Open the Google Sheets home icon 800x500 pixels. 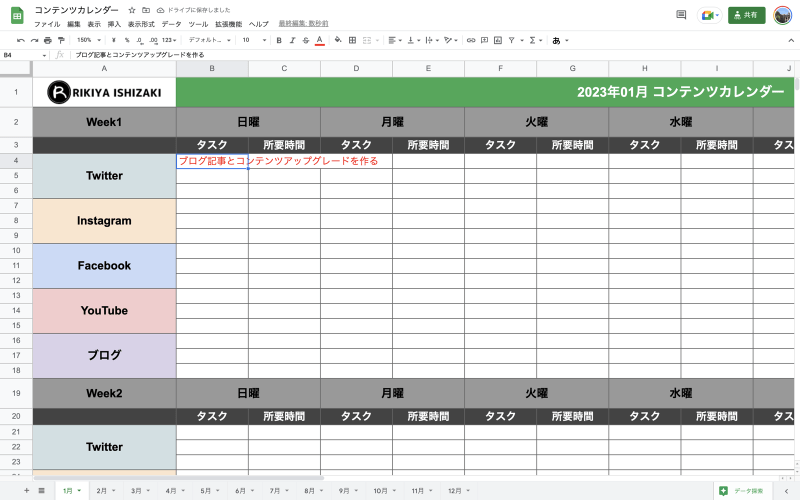(17, 16)
